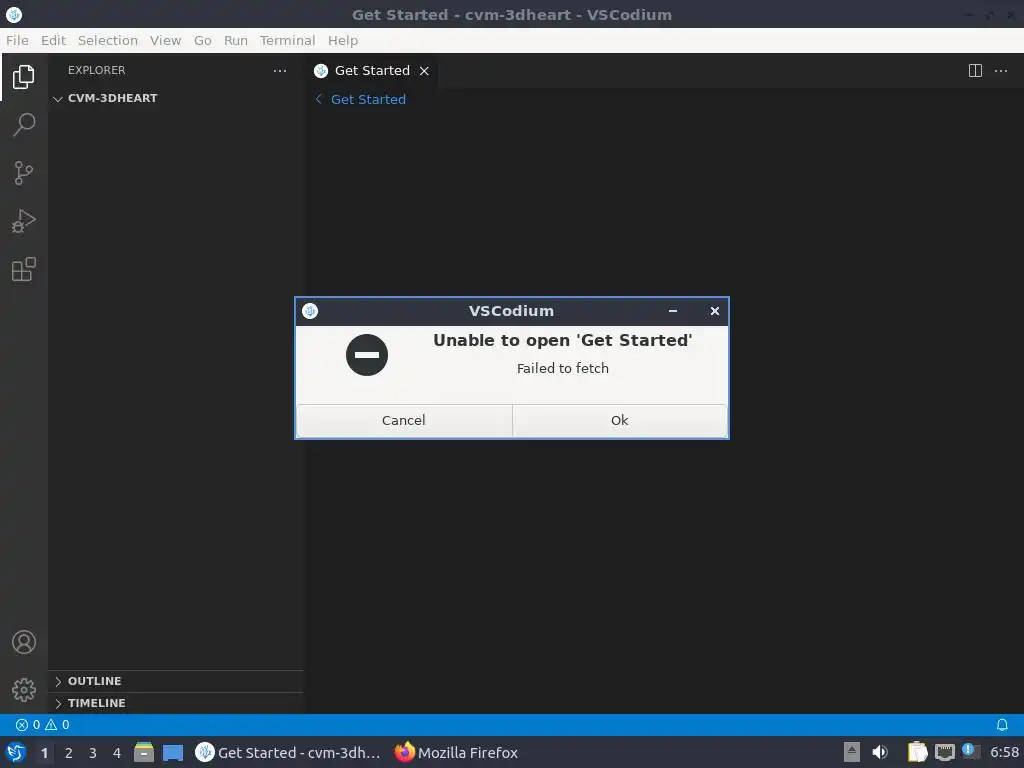Click the Split Editor Right icon
This screenshot has width=1024, height=768.
click(975, 71)
